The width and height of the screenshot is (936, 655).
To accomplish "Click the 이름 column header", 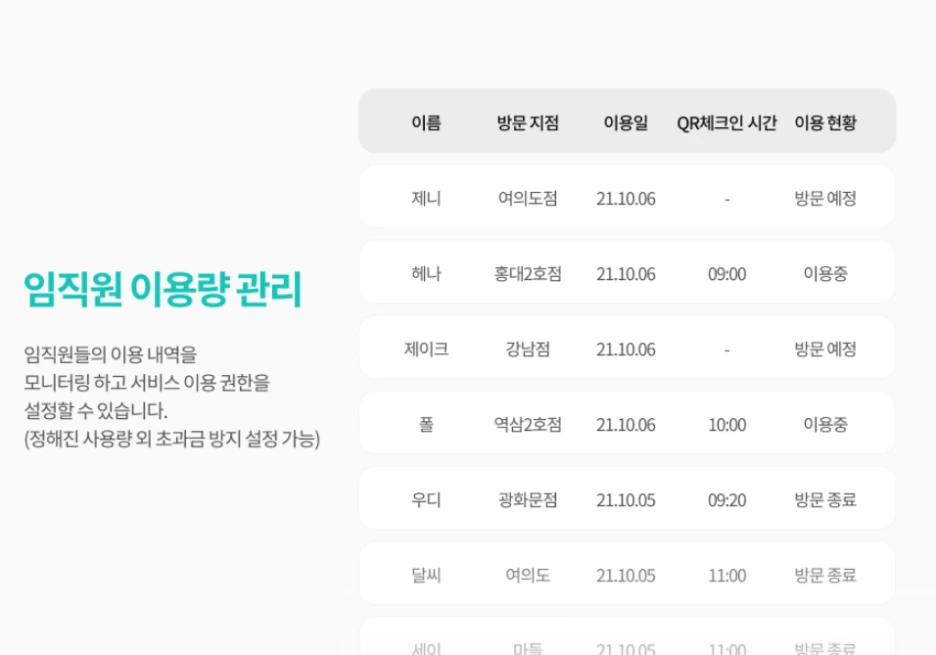I will tap(426, 123).
